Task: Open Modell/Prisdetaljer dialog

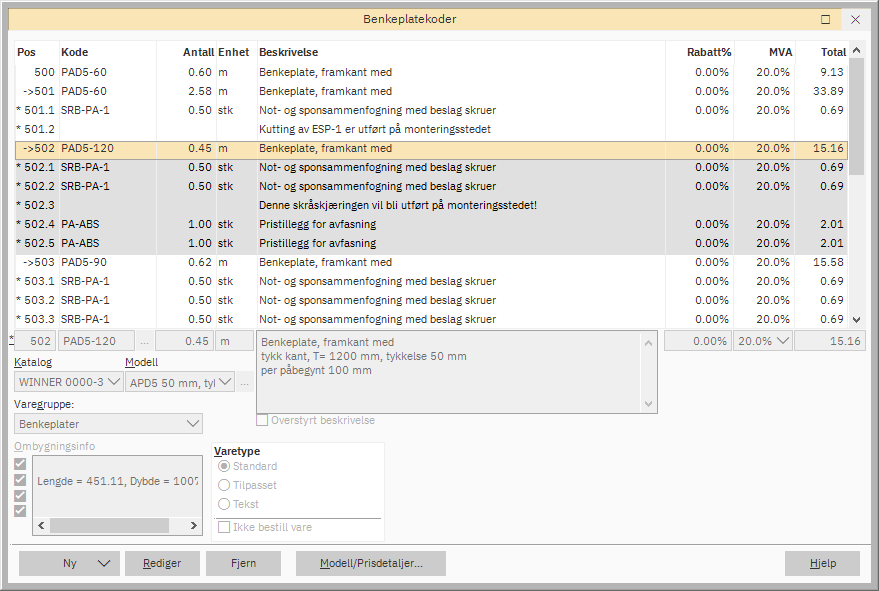Action: tap(370, 563)
